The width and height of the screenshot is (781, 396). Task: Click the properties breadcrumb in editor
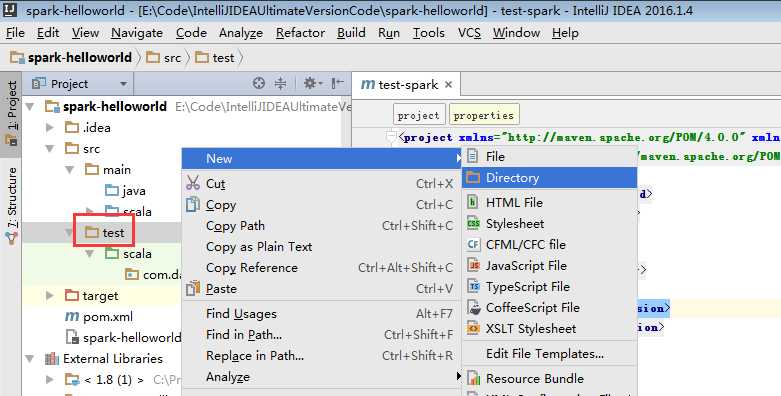(x=484, y=115)
